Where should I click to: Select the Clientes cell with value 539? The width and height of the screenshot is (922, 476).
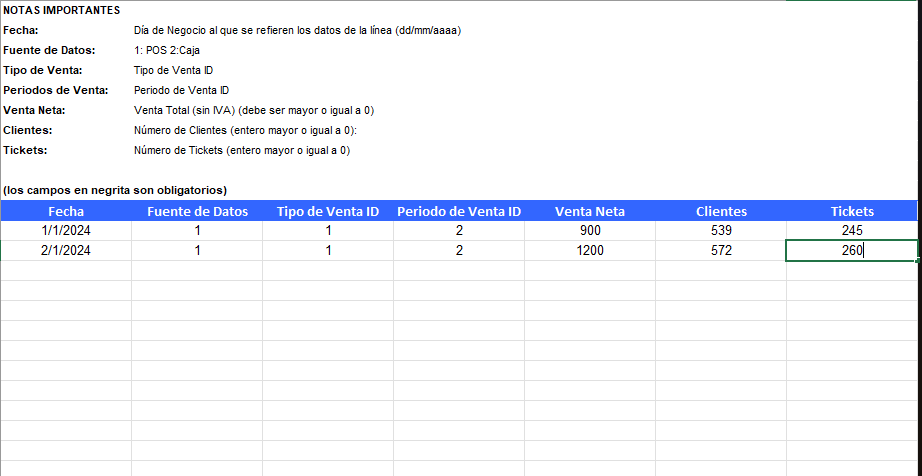pyautogui.click(x=721, y=231)
